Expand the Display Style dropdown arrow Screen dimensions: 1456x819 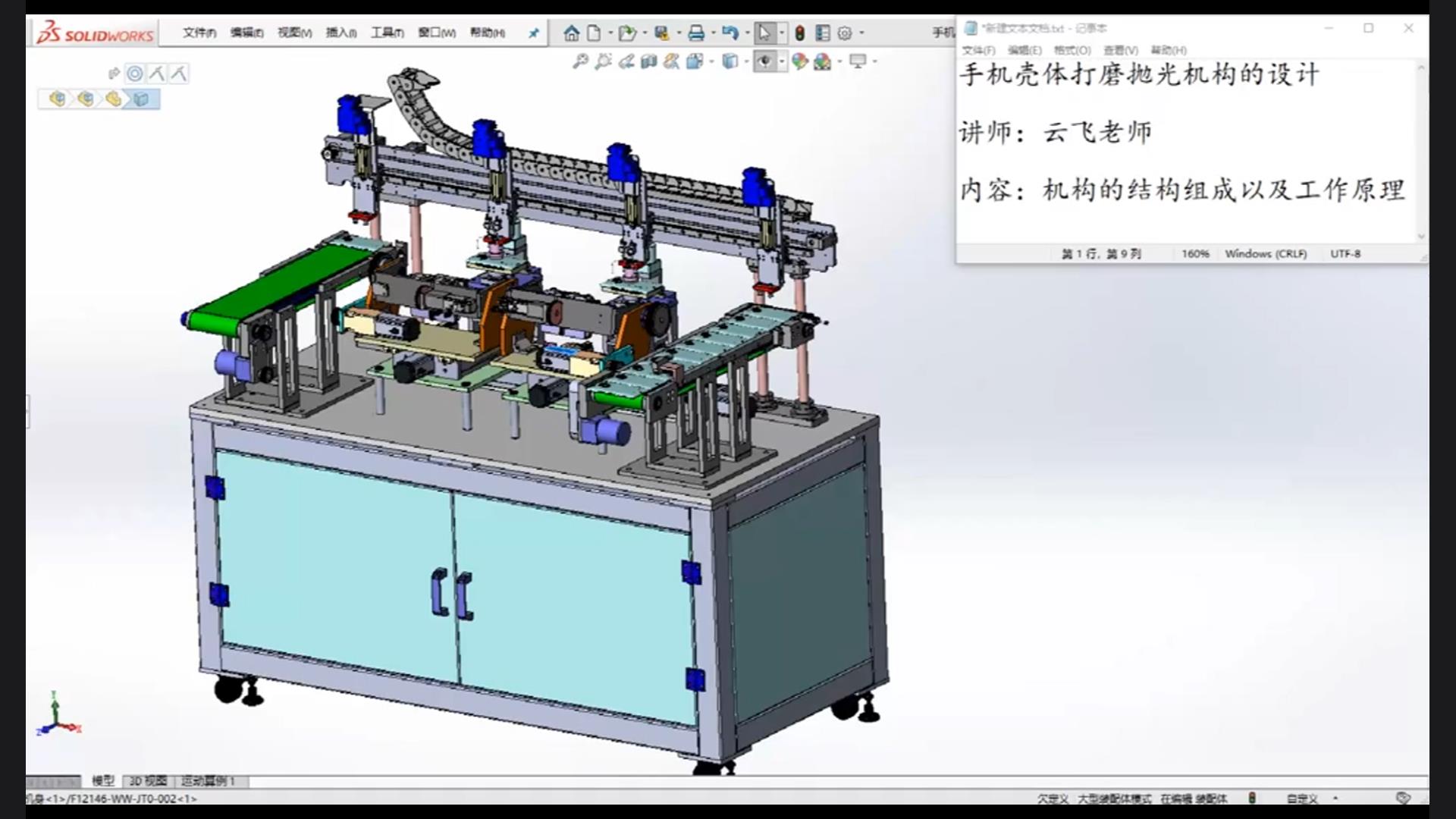pos(746,61)
